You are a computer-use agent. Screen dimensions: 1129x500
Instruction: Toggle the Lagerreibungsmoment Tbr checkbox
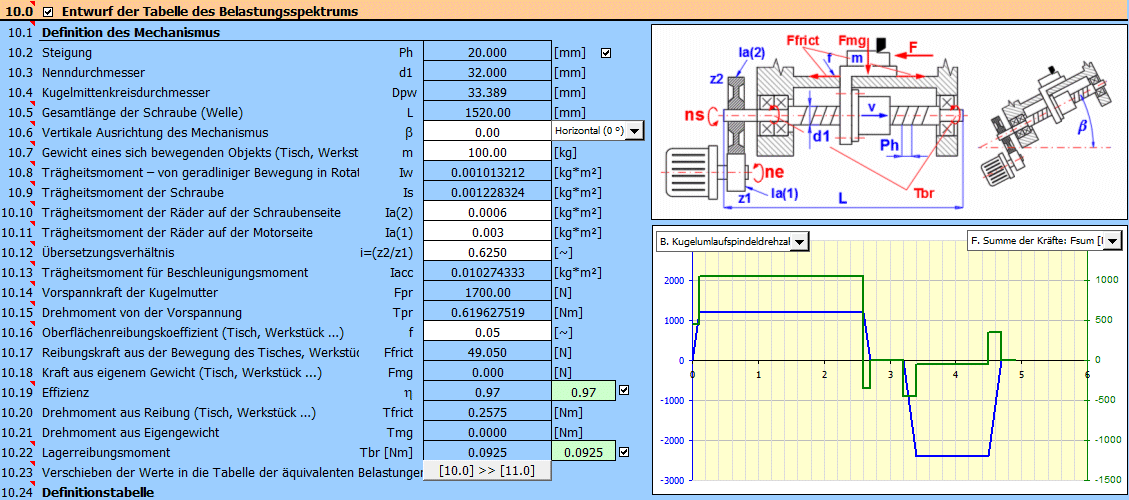pyautogui.click(x=624, y=452)
